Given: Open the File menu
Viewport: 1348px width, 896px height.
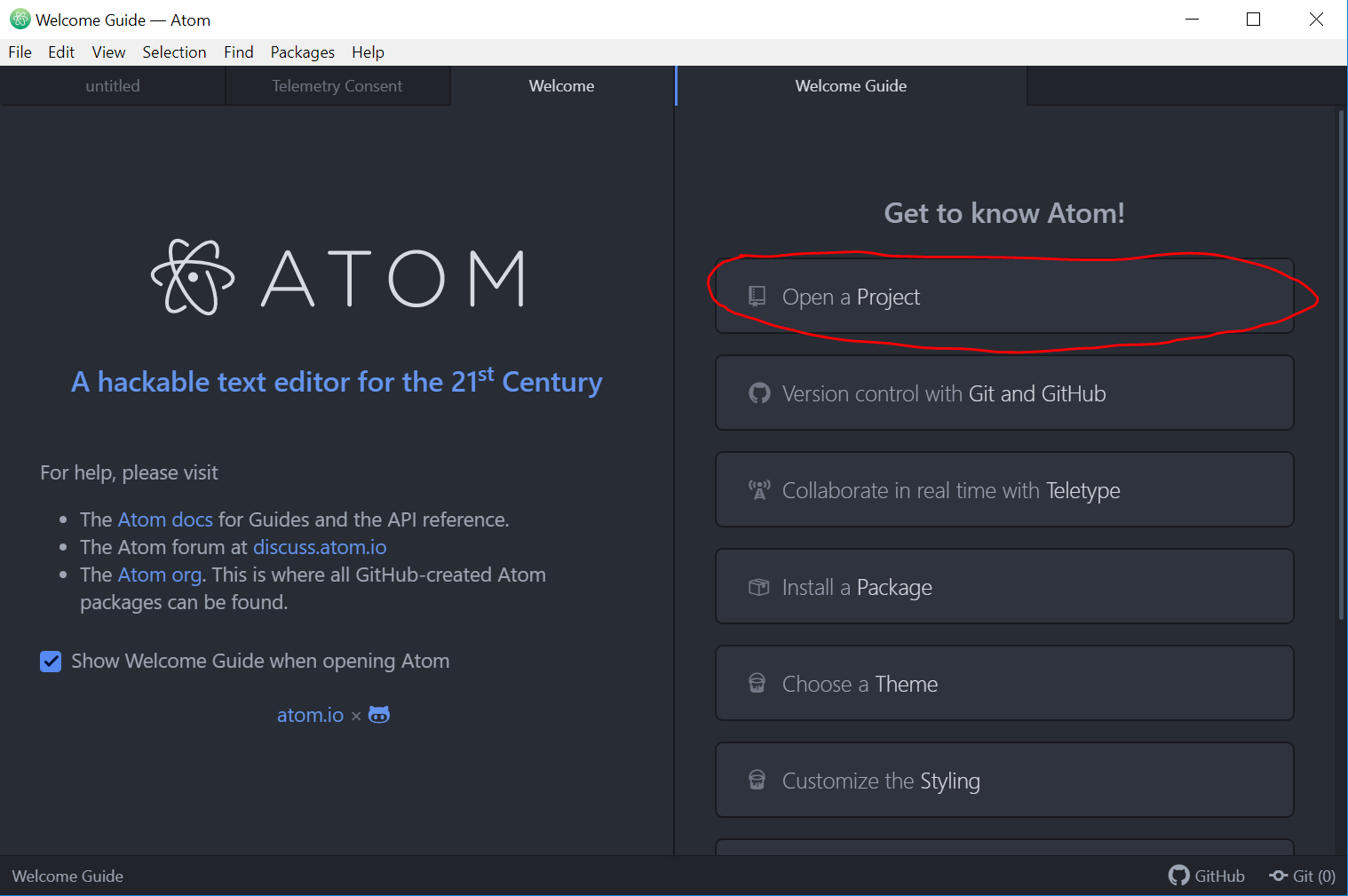Looking at the screenshot, I should 20,52.
